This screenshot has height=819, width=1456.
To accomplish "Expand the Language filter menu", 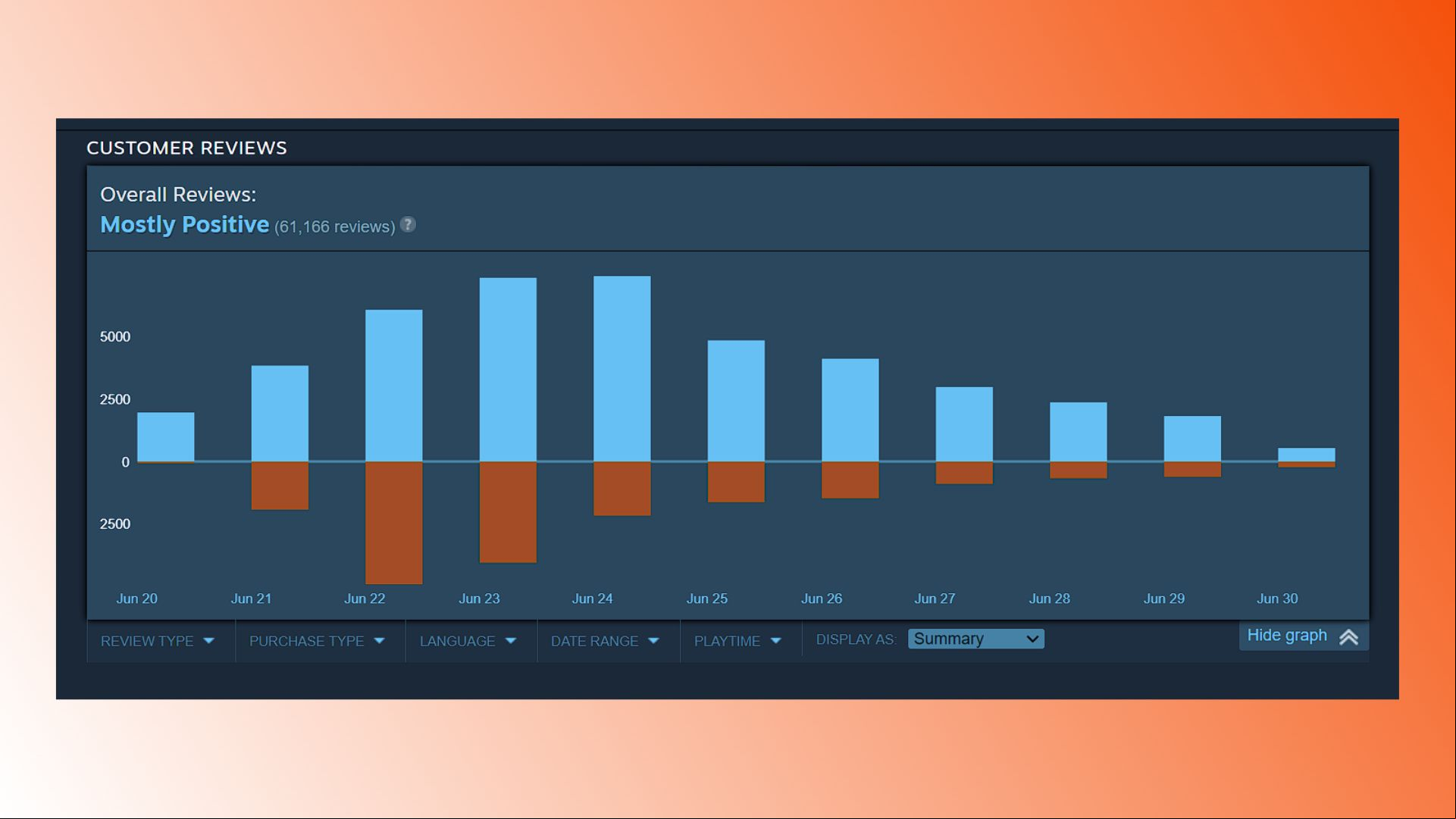I will (x=468, y=641).
